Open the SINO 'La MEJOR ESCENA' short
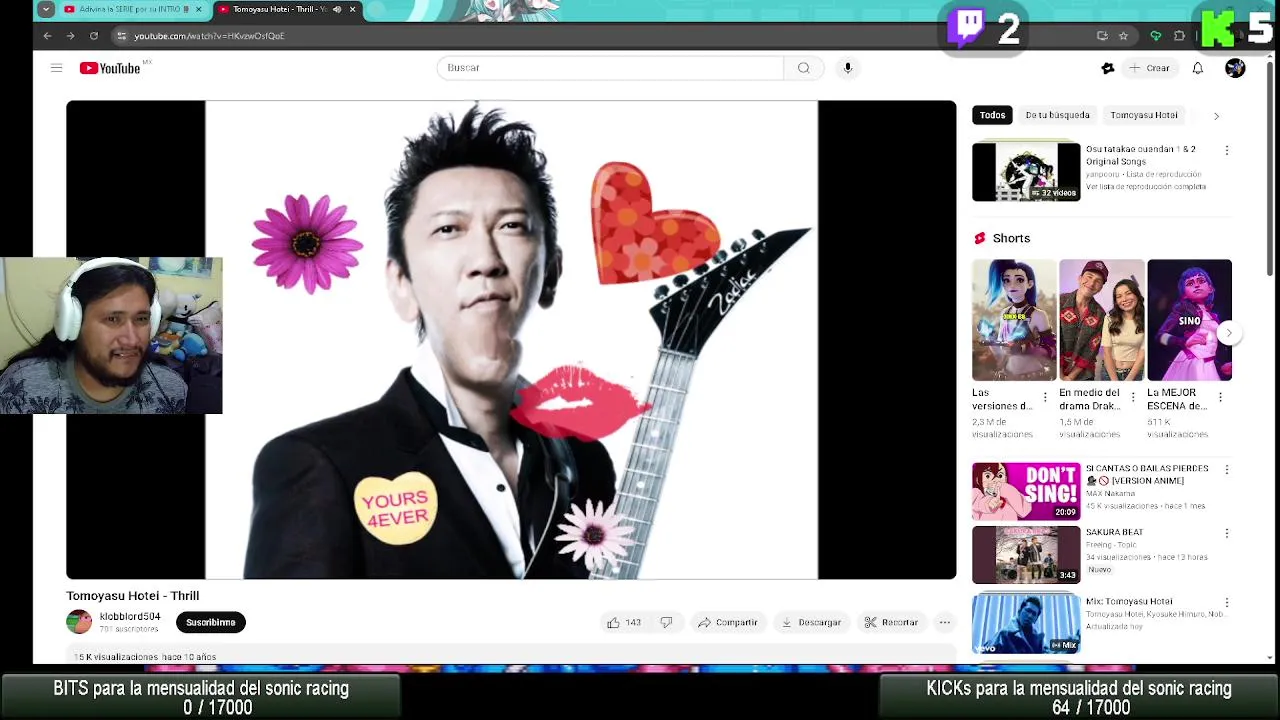The image size is (1280, 720). tap(1190, 320)
